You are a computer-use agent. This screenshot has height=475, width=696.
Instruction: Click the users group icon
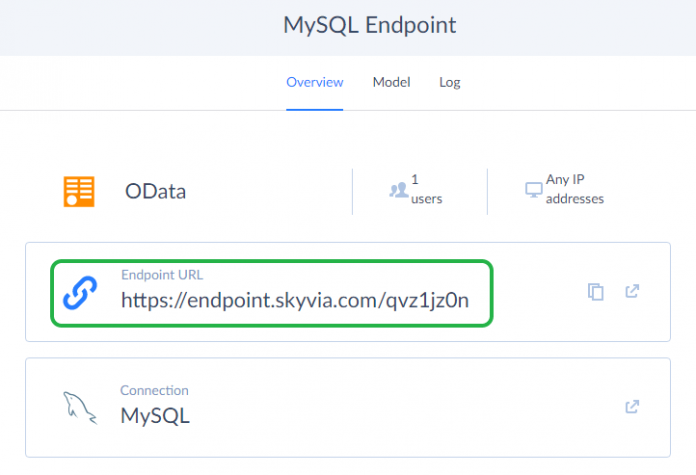click(398, 189)
